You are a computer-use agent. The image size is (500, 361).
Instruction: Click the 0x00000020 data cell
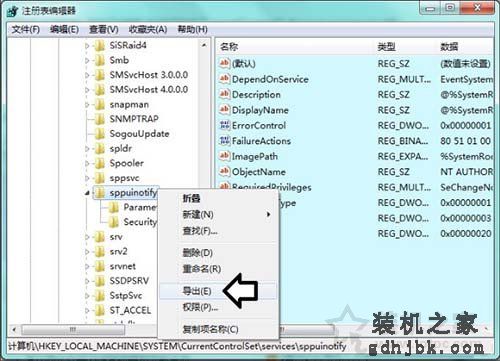click(466, 233)
